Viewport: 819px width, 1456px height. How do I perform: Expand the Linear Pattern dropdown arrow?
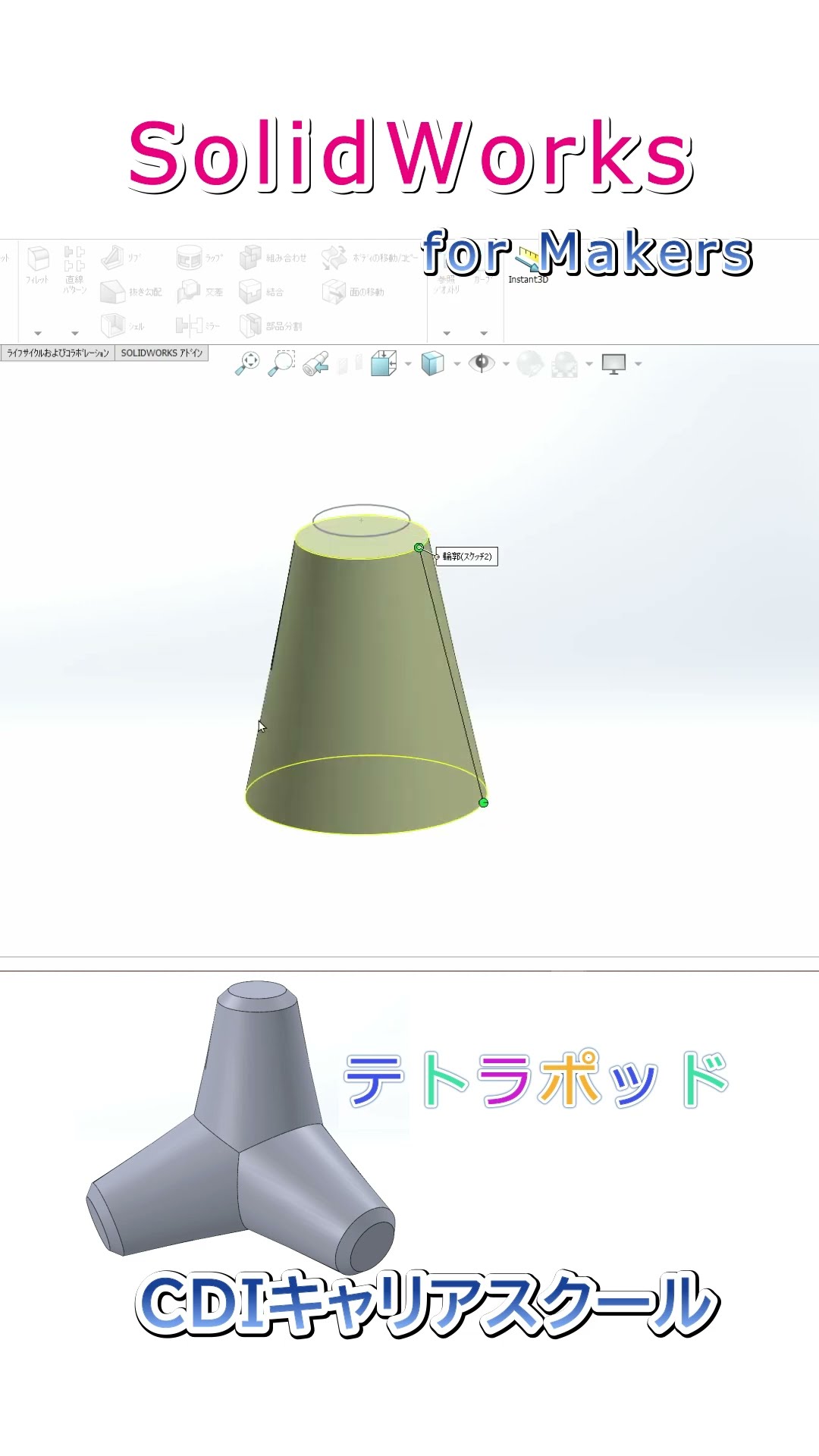[74, 333]
